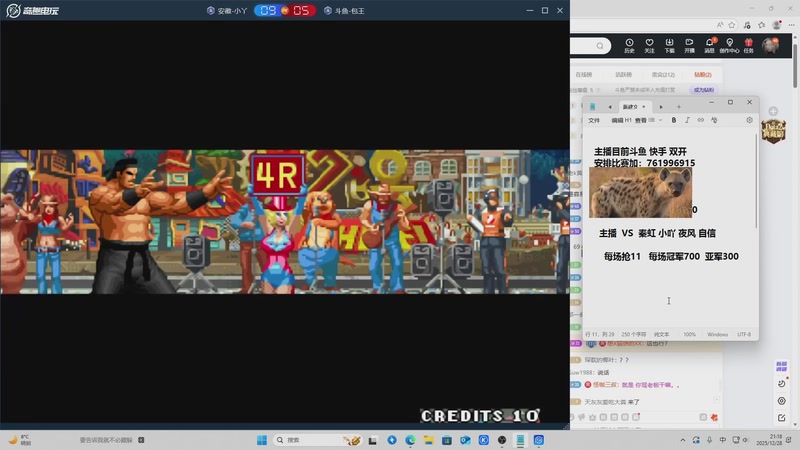This screenshot has height=450, width=800.
Task: Click the 斗鱼-包王 player name
Action: pyautogui.click(x=349, y=11)
